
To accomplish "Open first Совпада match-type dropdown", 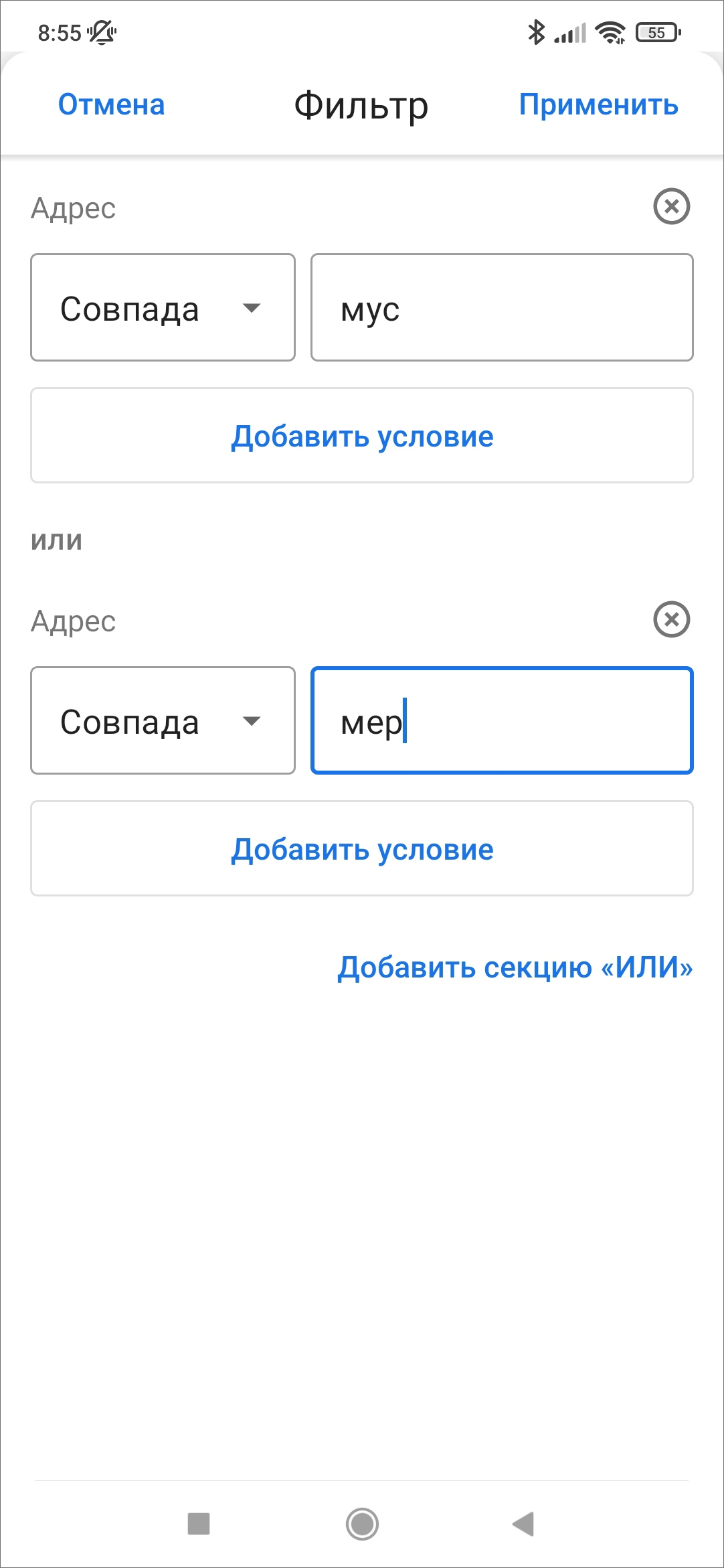I will coord(163,308).
